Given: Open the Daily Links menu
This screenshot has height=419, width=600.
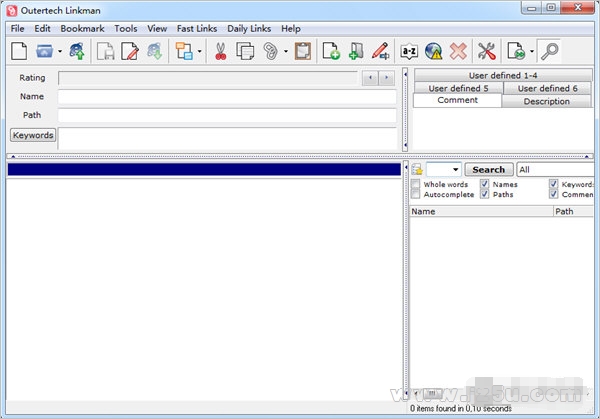Looking at the screenshot, I should coord(249,29).
